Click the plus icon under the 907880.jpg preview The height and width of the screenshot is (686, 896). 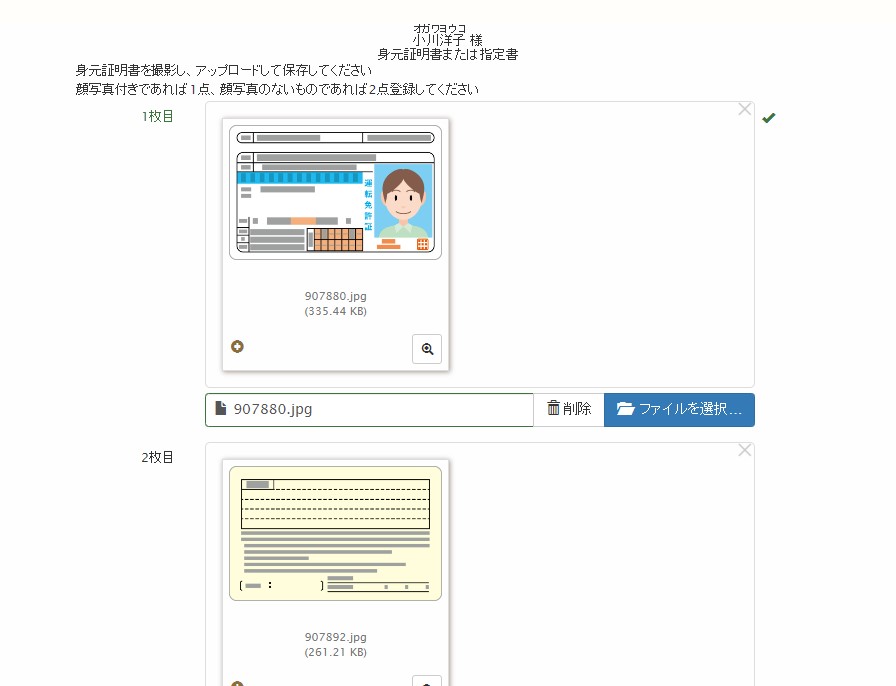click(x=237, y=347)
